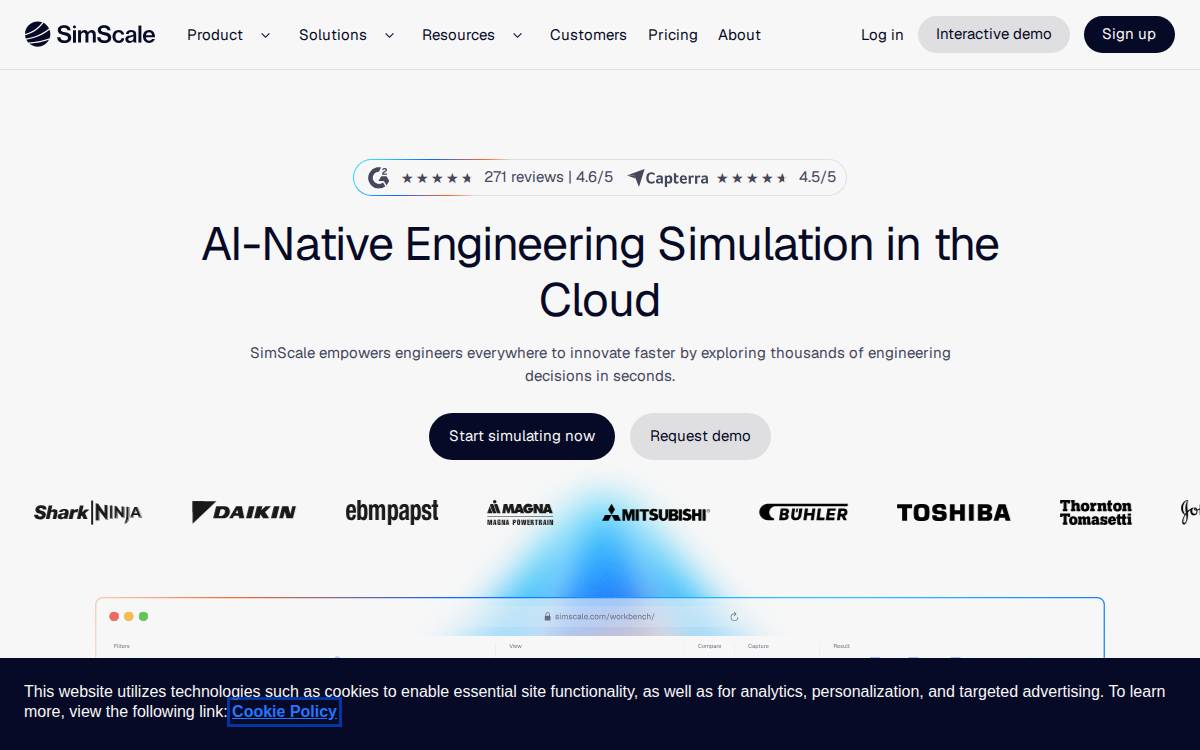Click the red window dot in preview
1200x750 pixels.
coord(114,616)
